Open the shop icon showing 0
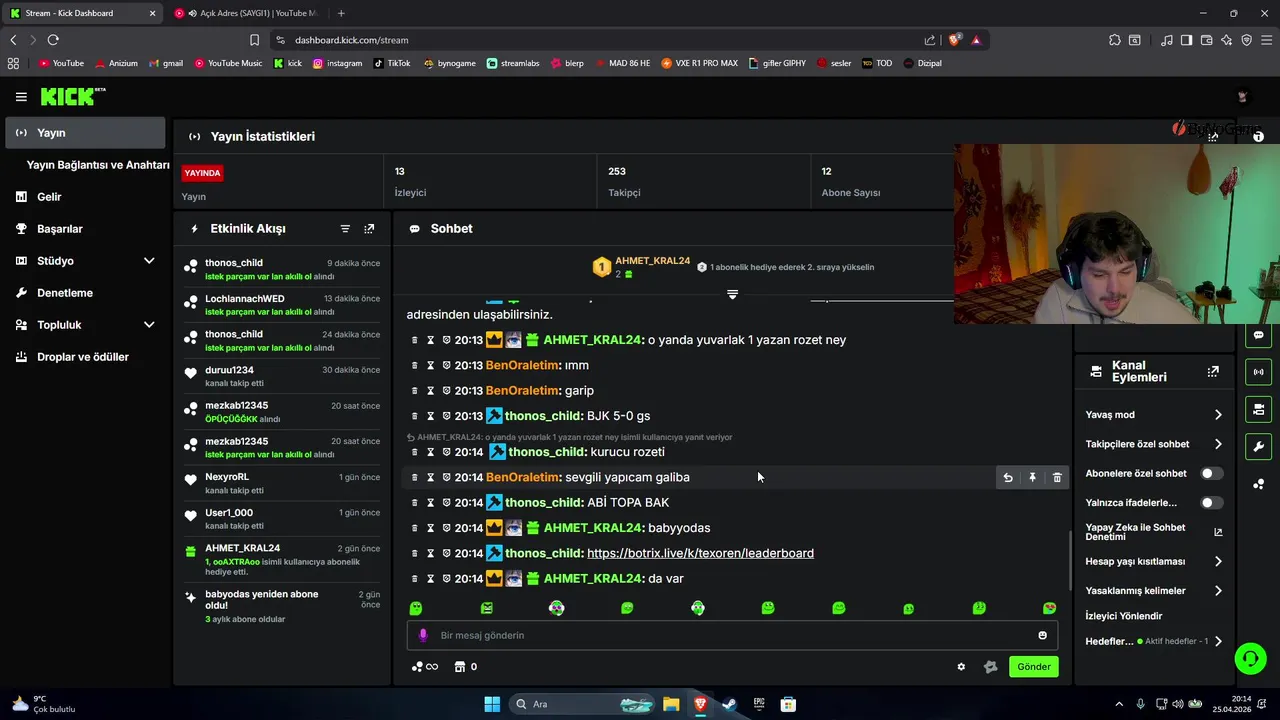 pyautogui.click(x=465, y=667)
